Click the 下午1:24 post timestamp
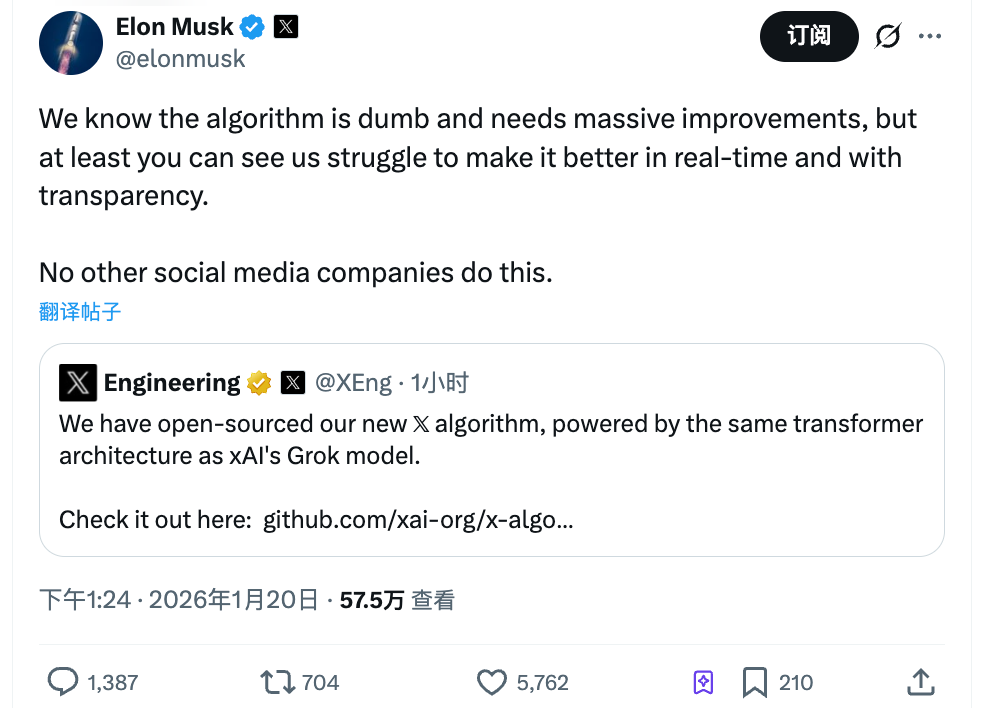Image resolution: width=998 pixels, height=708 pixels. 86,600
